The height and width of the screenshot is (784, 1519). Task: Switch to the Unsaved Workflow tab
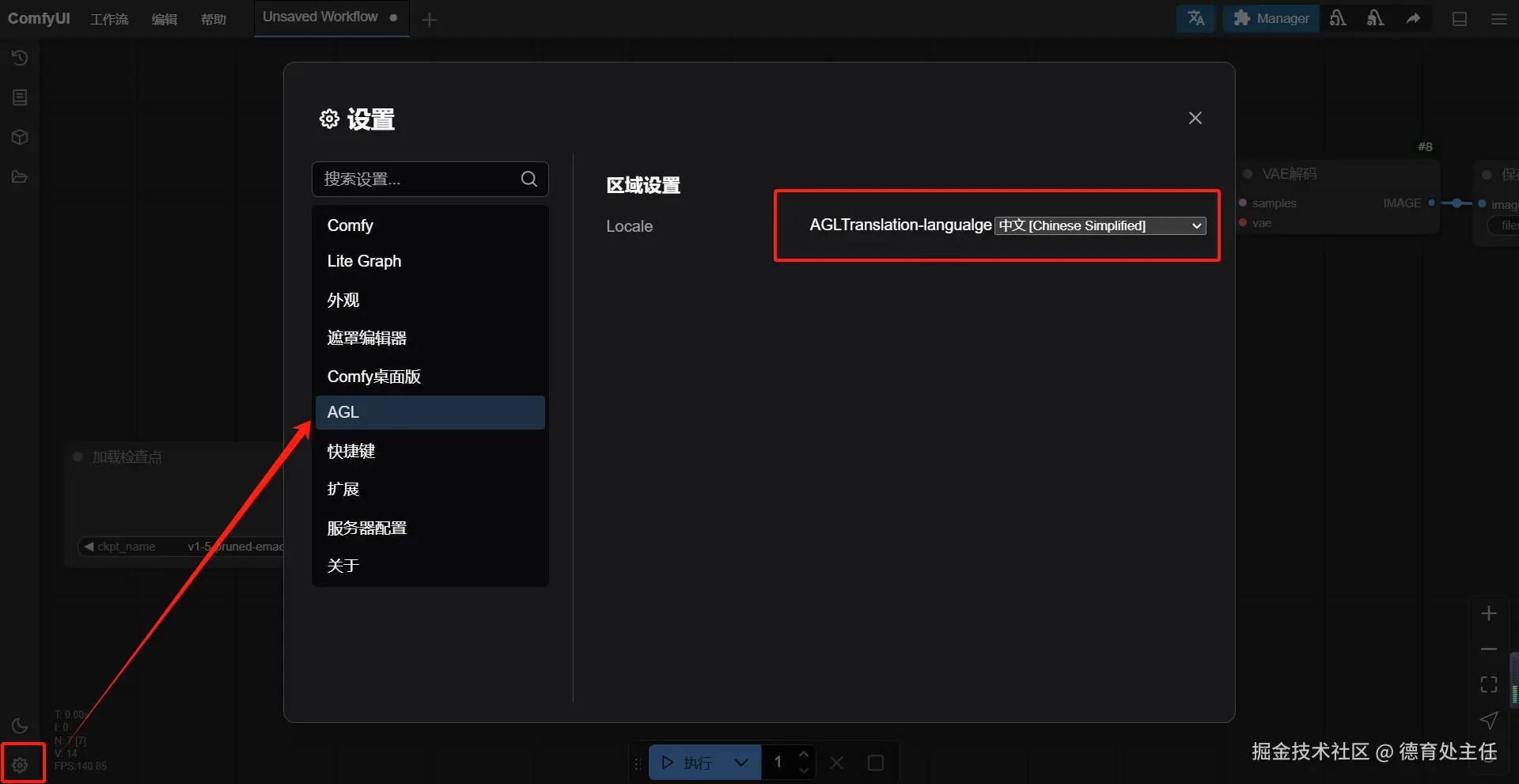pos(331,17)
